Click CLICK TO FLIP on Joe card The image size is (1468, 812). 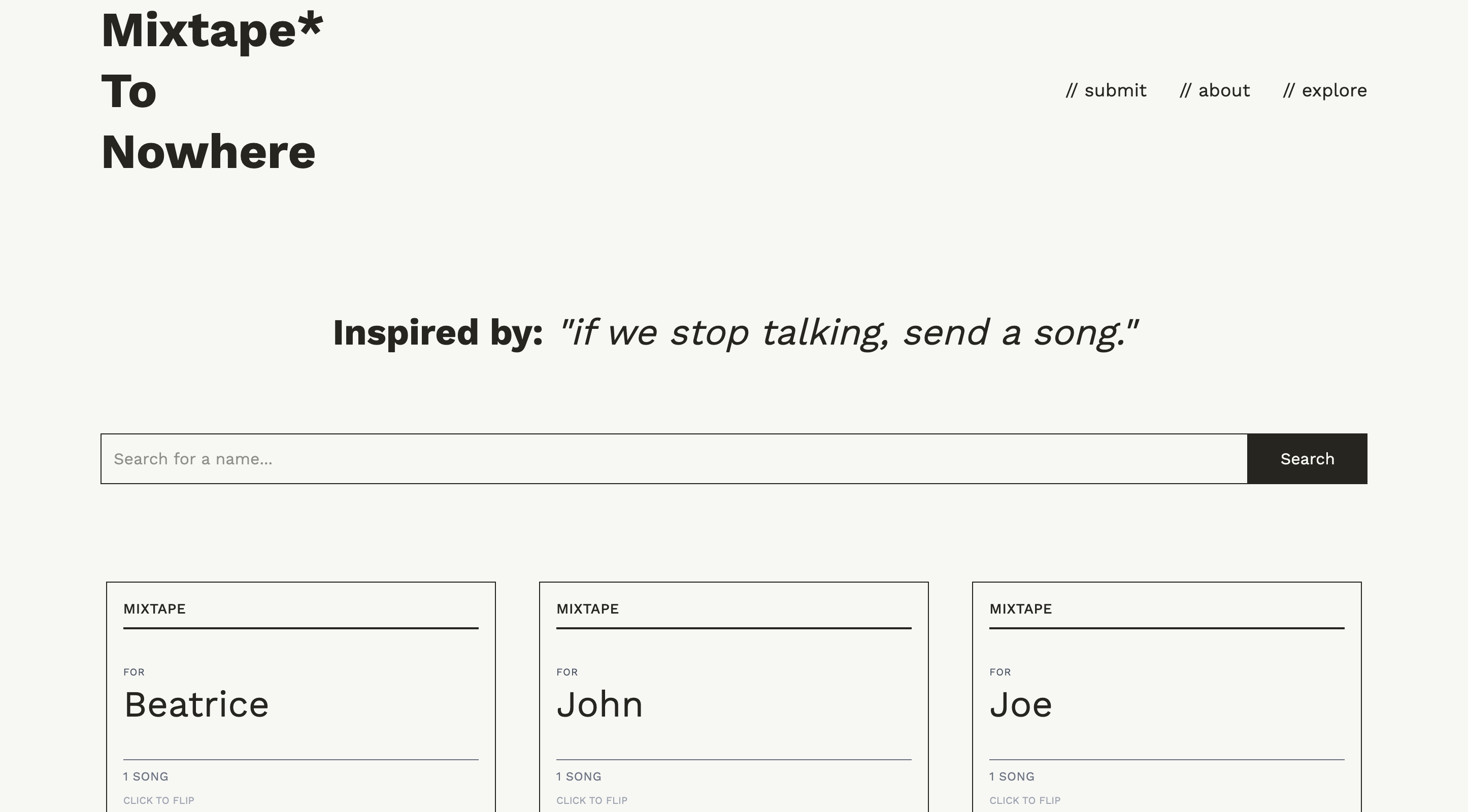point(1025,800)
